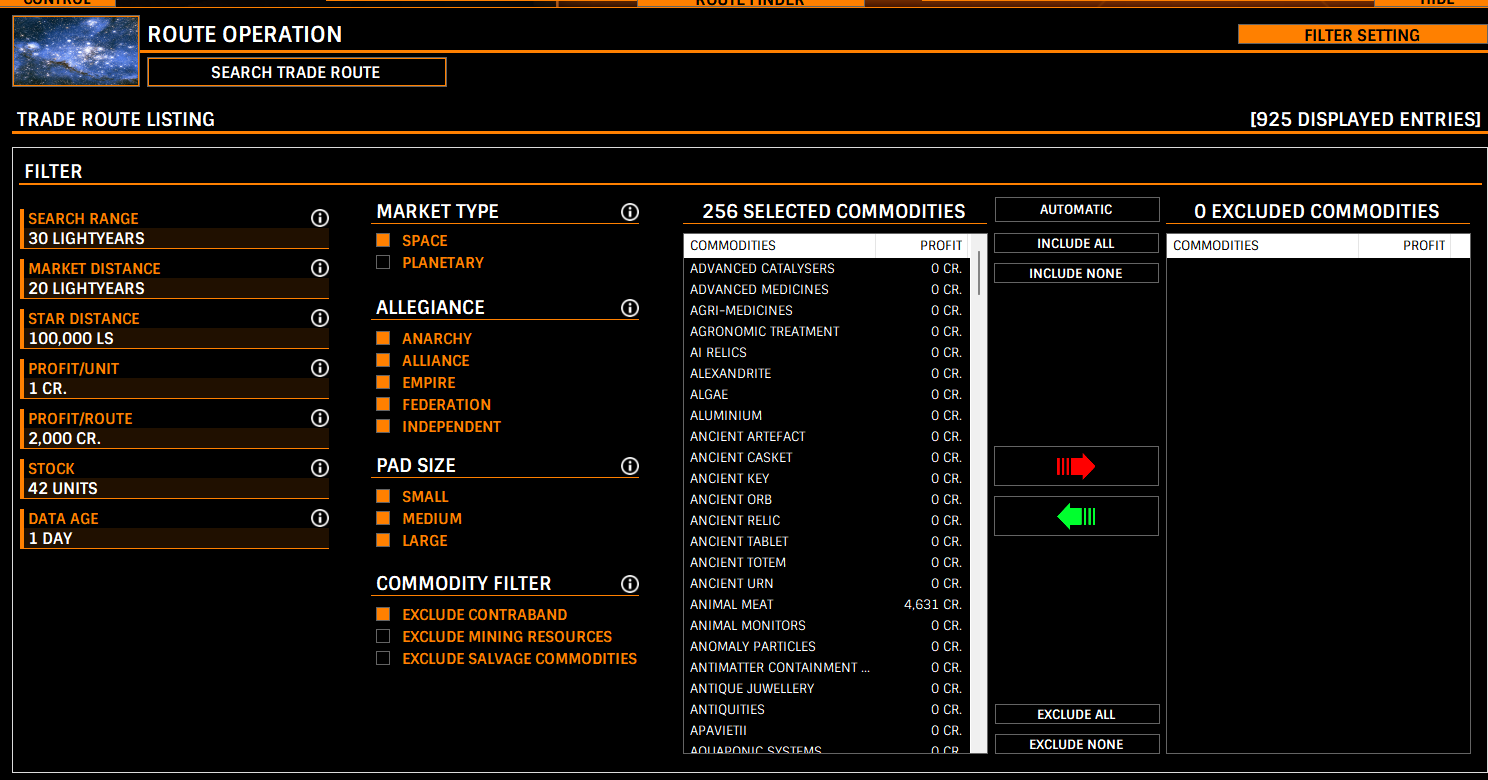Toggle Empire allegiance checkbox
This screenshot has height=780, width=1488.
click(383, 382)
